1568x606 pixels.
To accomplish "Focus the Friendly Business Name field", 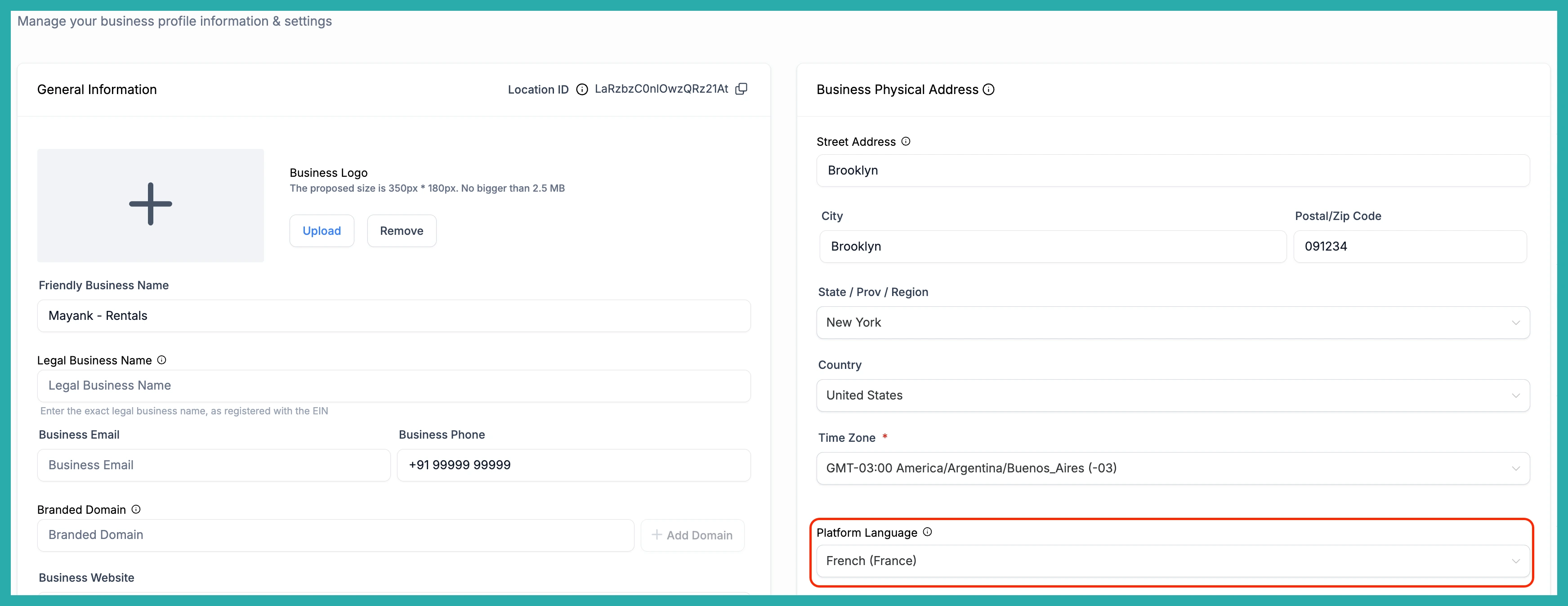I will click(393, 315).
